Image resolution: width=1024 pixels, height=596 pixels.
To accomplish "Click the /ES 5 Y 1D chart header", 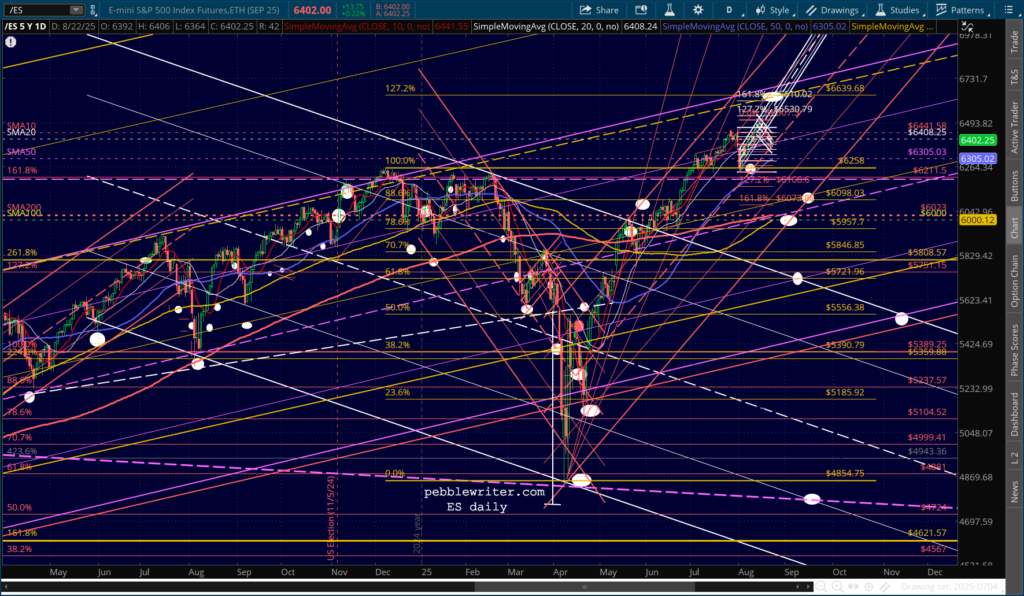I will coord(25,27).
